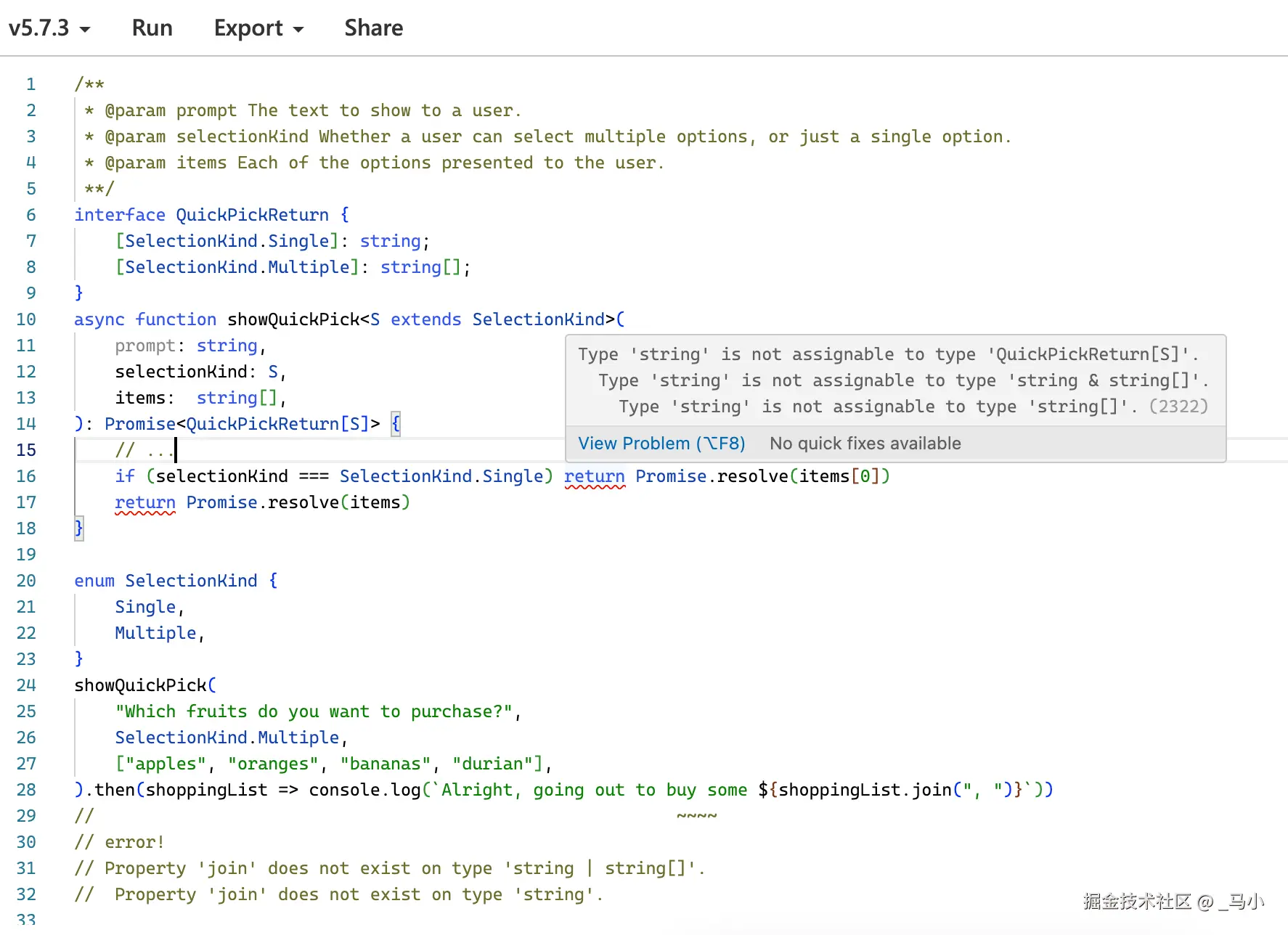Viewport: 1288px width, 935px height.
Task: Click the Run button
Action: (x=152, y=28)
